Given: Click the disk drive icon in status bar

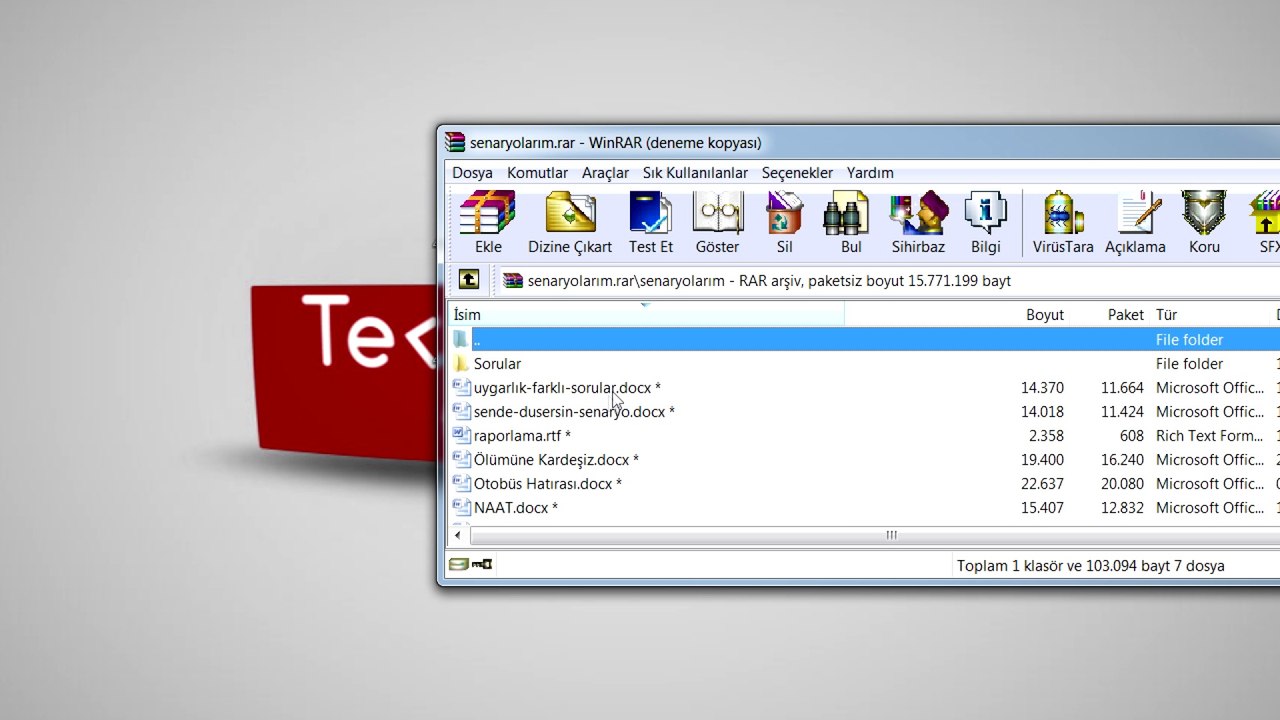Looking at the screenshot, I should click(458, 565).
